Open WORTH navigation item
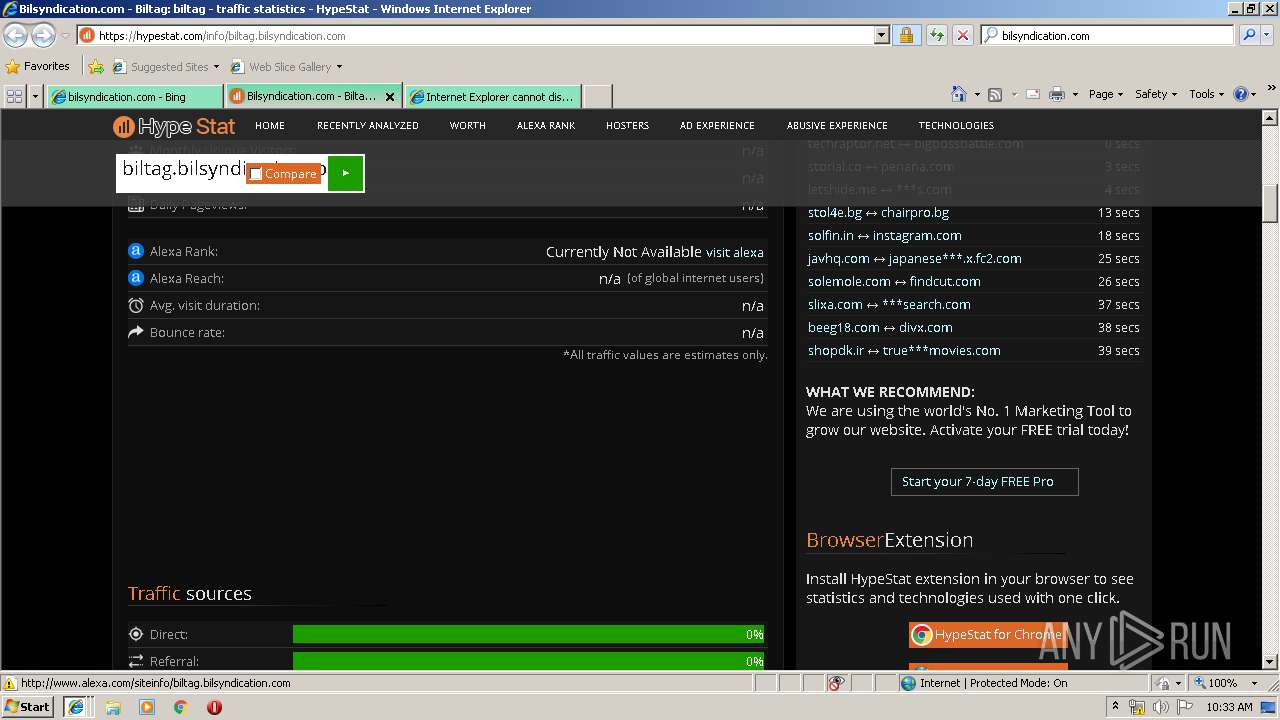 pyautogui.click(x=467, y=126)
